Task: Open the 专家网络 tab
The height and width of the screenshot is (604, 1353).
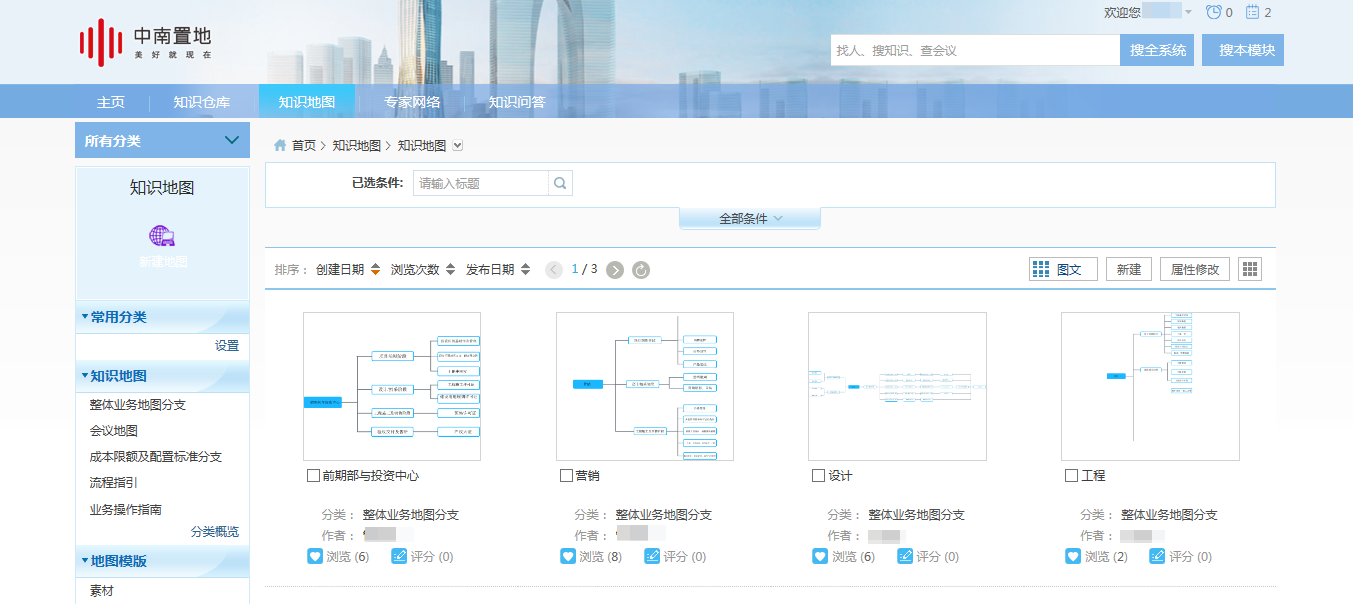Action: pos(412,102)
